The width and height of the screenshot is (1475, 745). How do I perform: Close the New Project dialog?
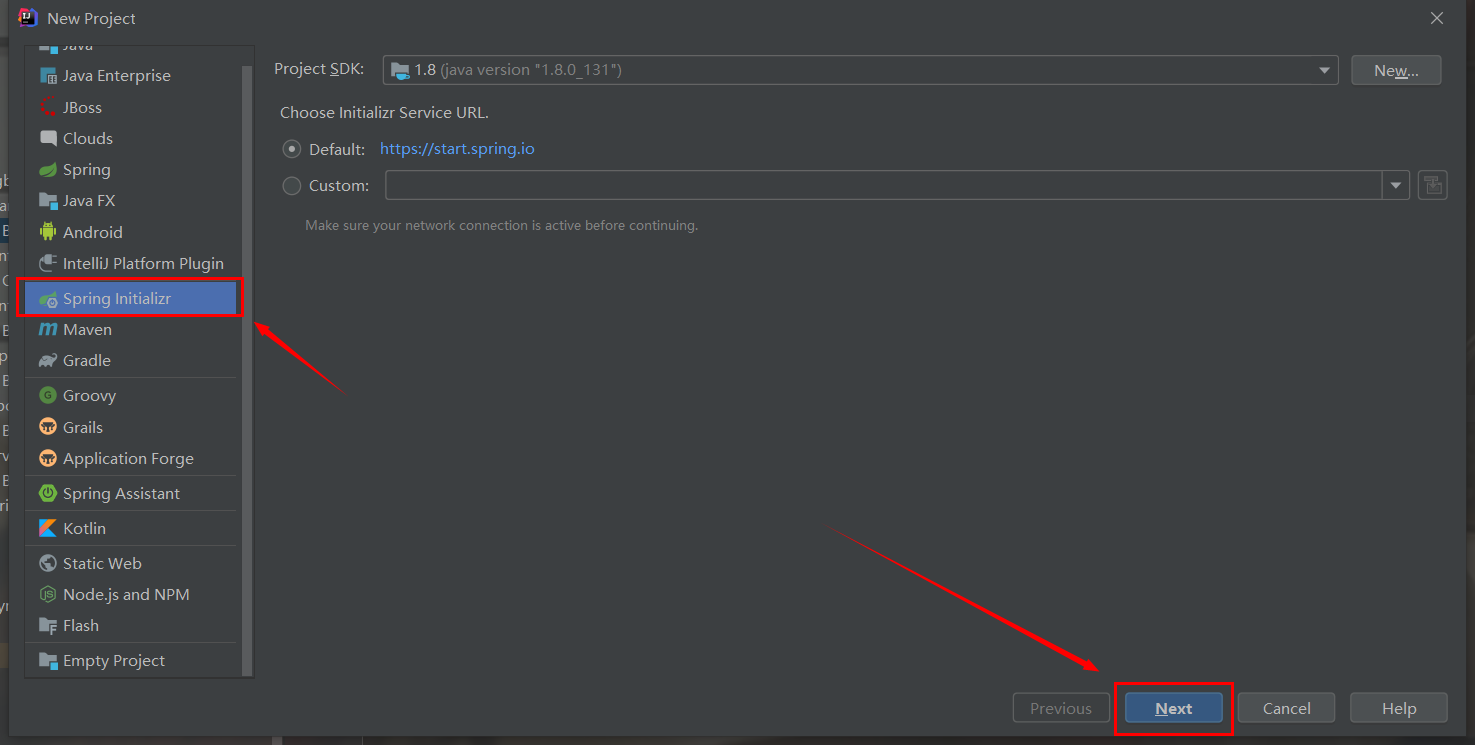click(1437, 18)
